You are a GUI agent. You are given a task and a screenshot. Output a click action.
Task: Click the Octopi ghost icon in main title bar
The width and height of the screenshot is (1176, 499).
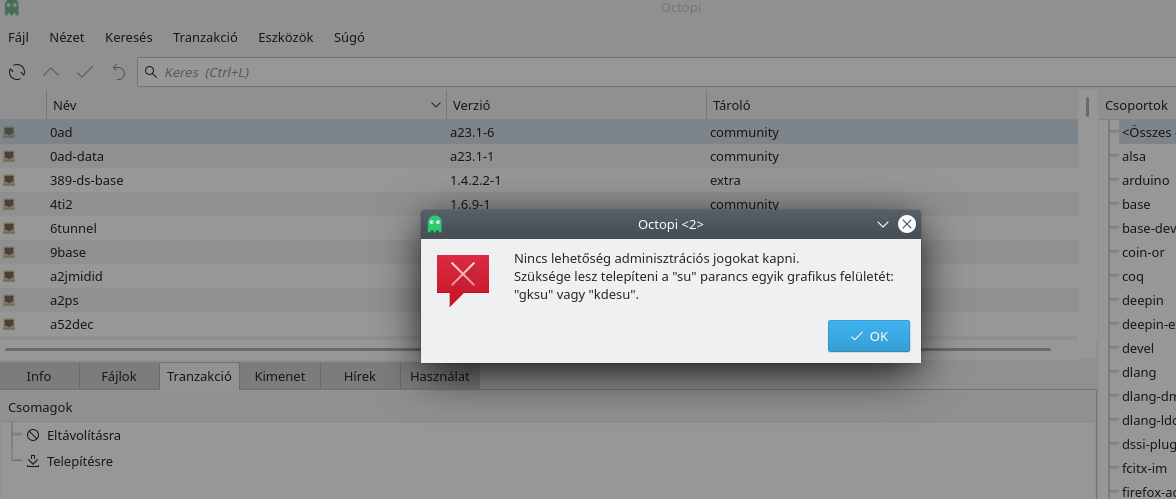coord(11,8)
